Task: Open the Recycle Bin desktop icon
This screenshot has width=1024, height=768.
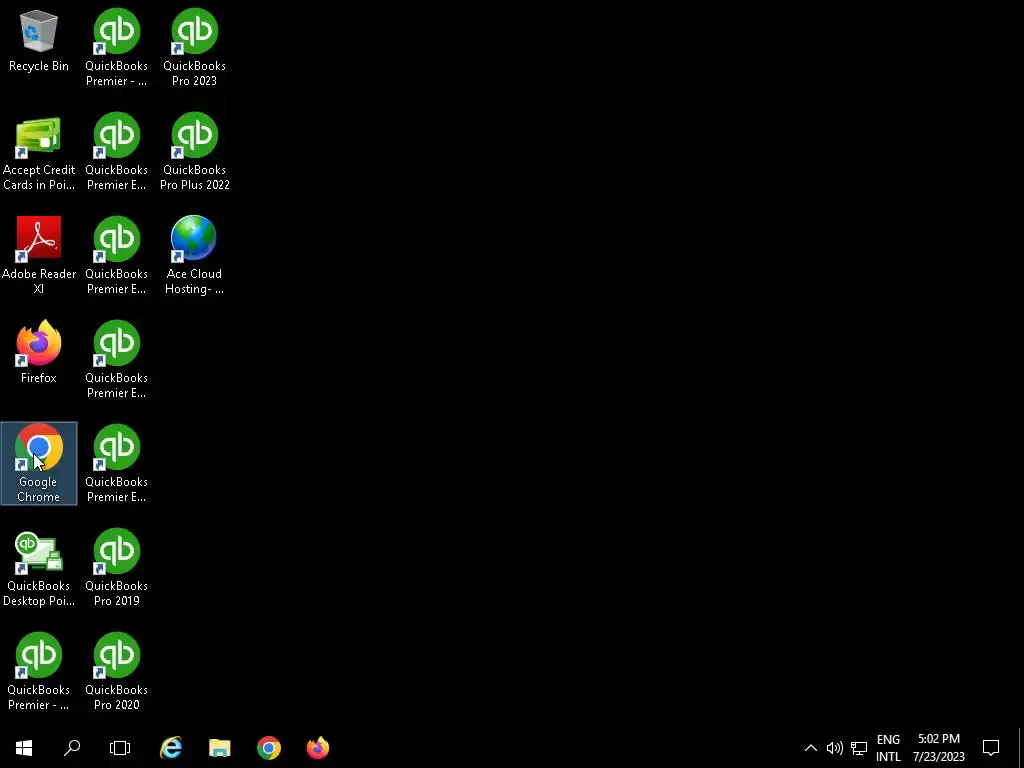Action: click(x=39, y=41)
